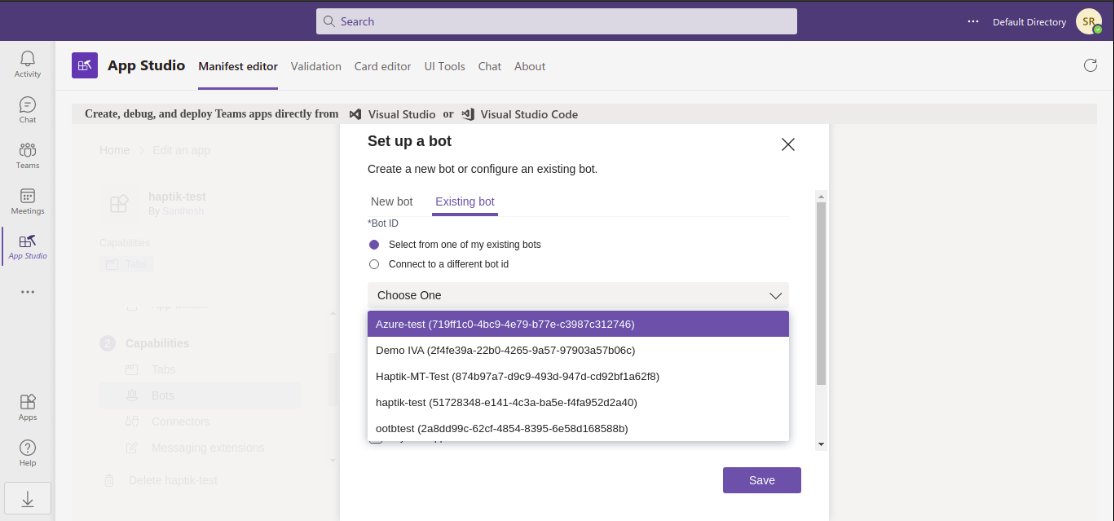Open the Card editor tab
Screen dimensions: 1114x521
coord(382,66)
